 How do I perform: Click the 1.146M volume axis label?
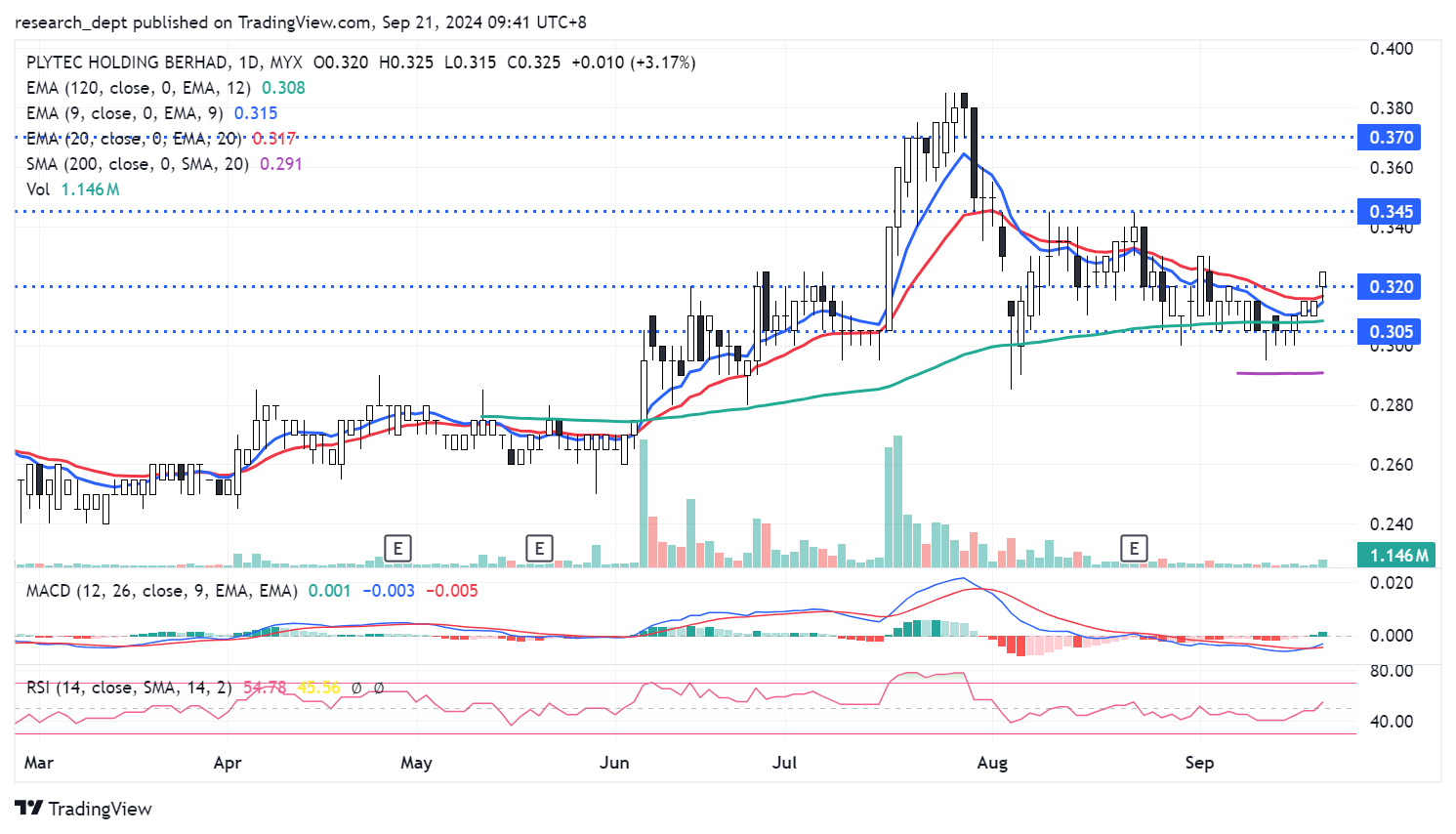[1398, 556]
